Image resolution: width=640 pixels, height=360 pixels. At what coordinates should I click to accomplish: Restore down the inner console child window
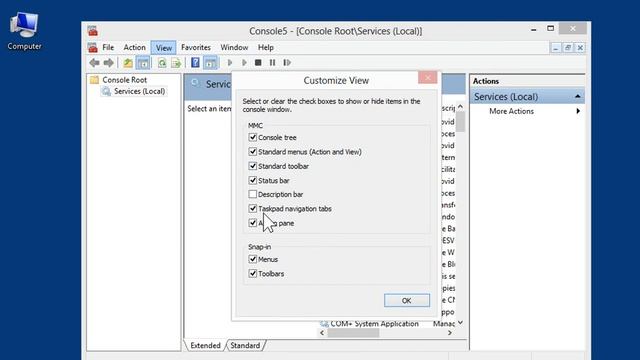(568, 48)
